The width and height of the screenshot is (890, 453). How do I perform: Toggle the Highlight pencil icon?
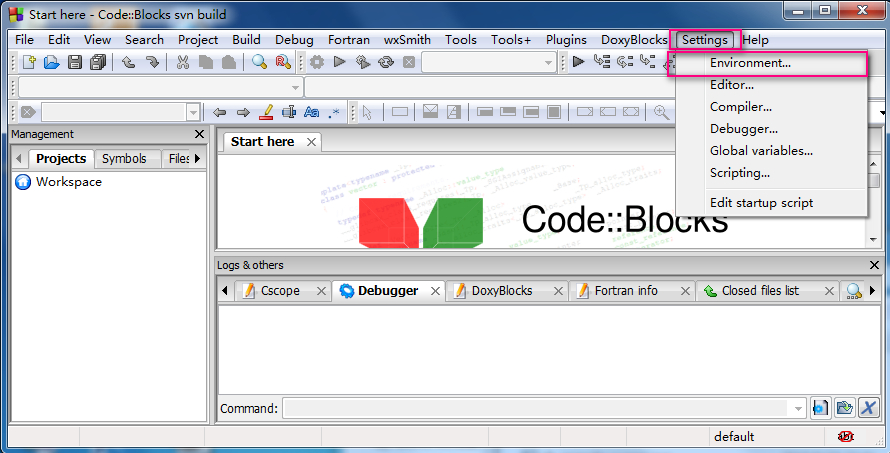tap(266, 112)
